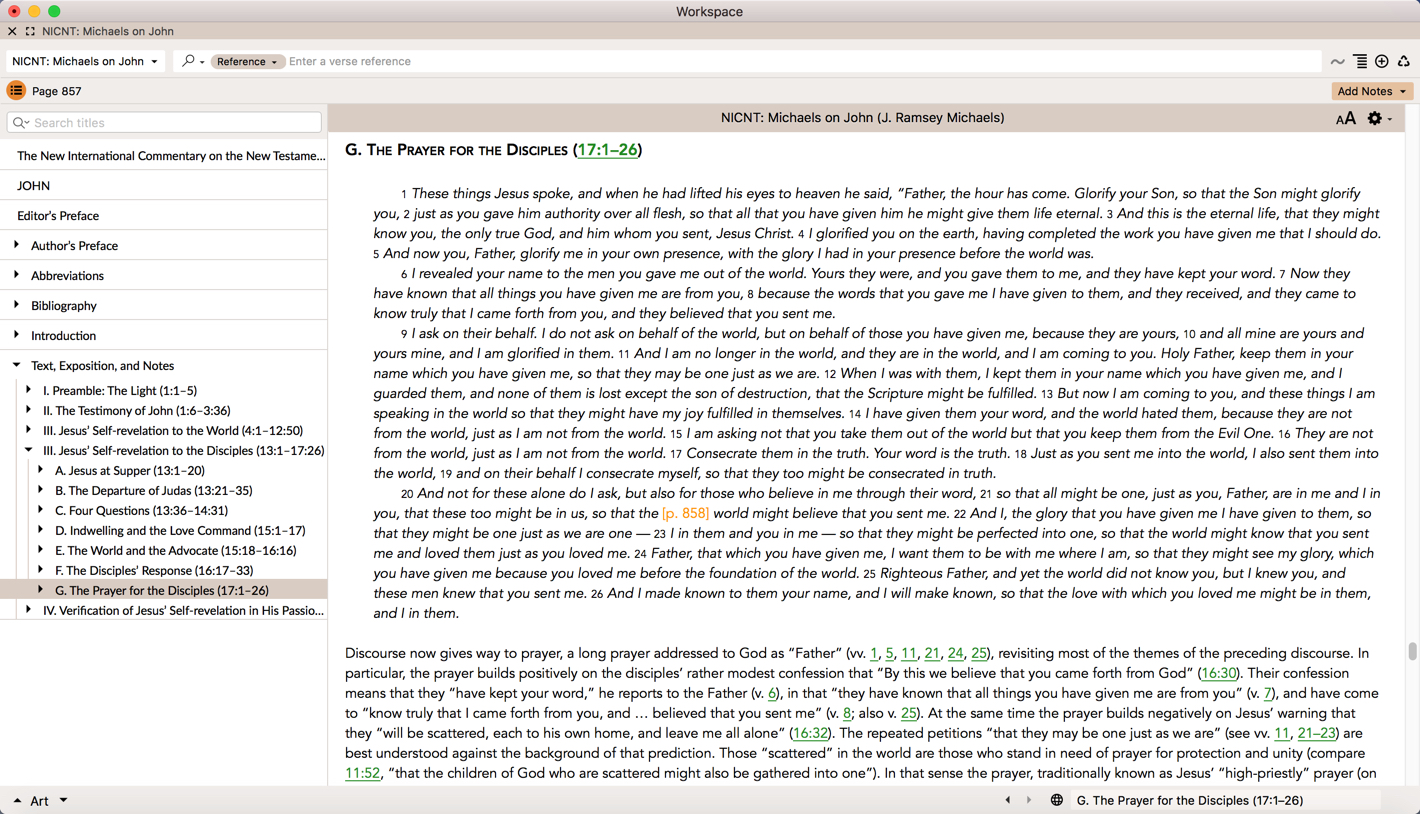Click the right-aligned lines display icon
1420x814 pixels.
tap(1360, 61)
